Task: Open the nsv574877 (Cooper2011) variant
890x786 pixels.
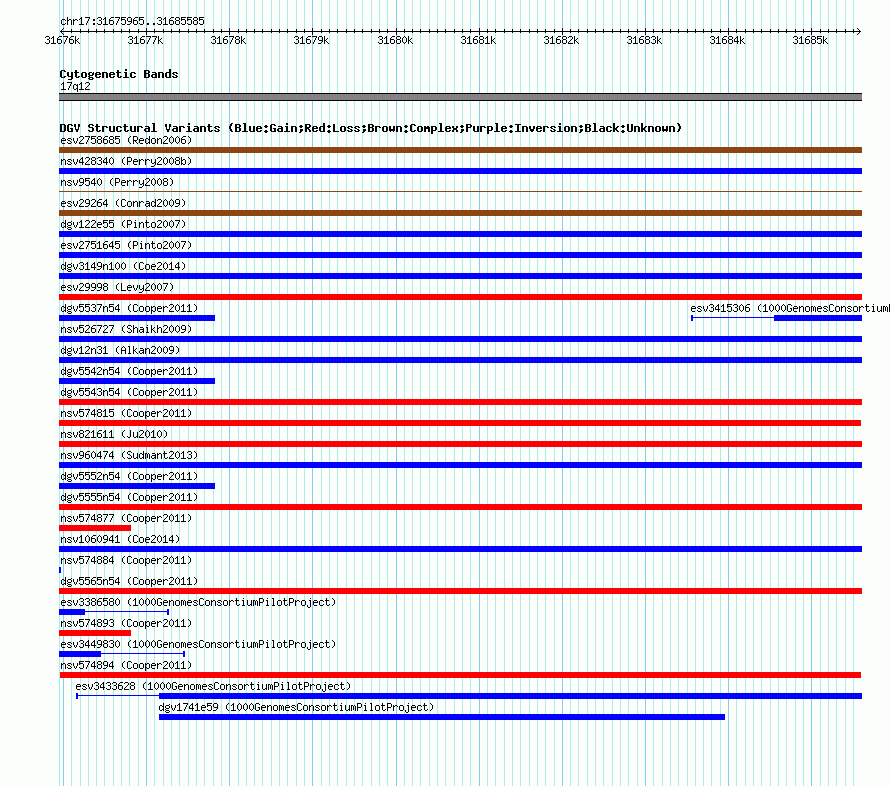Action: pos(126,518)
